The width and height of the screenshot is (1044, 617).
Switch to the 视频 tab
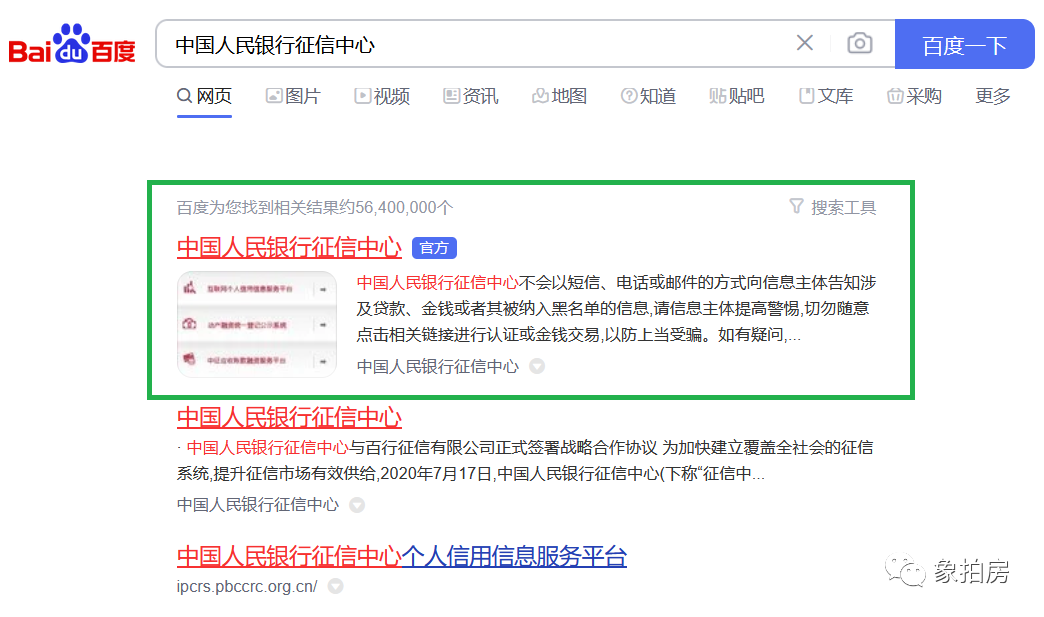pos(382,97)
